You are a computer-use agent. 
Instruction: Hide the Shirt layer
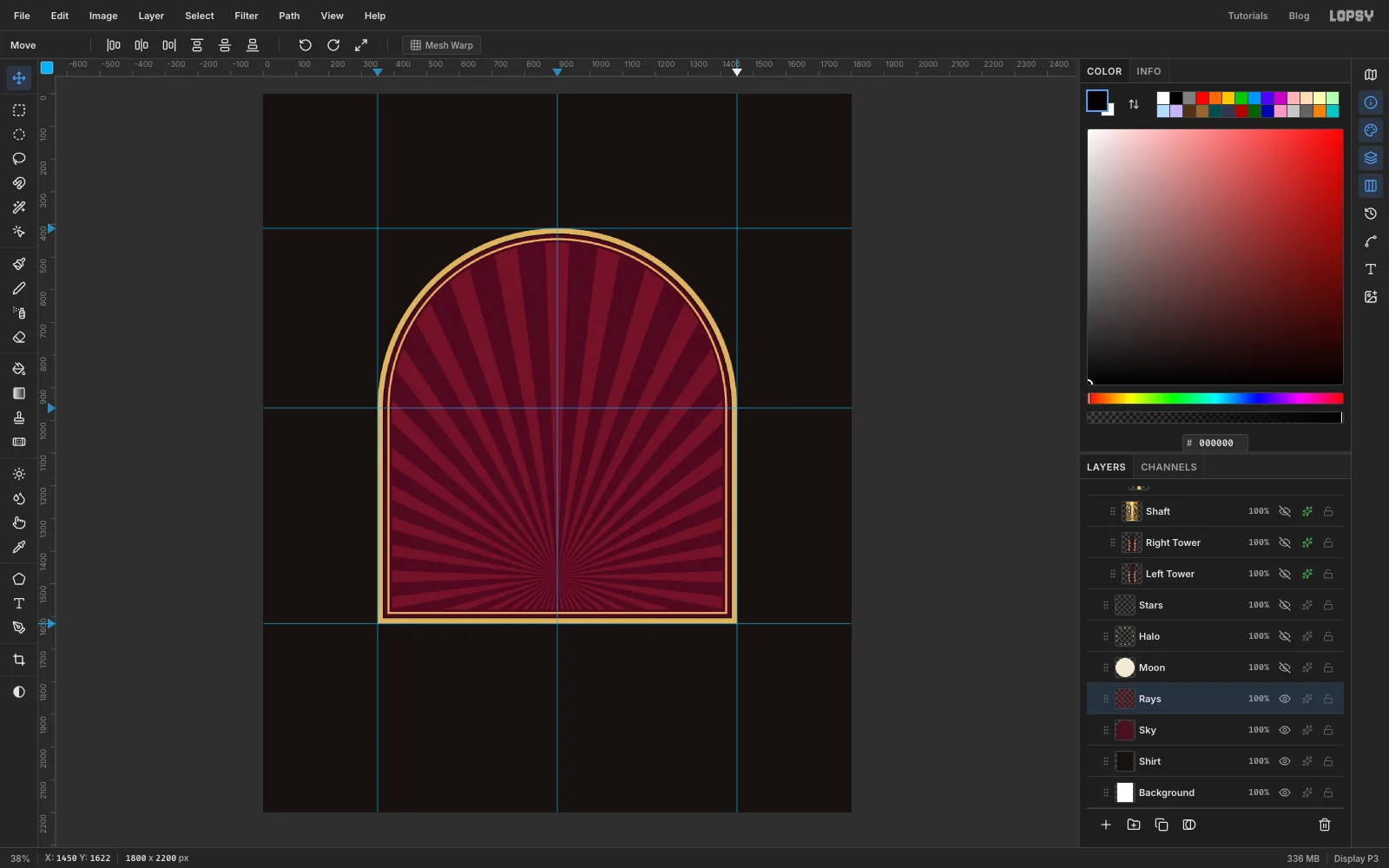1285,761
